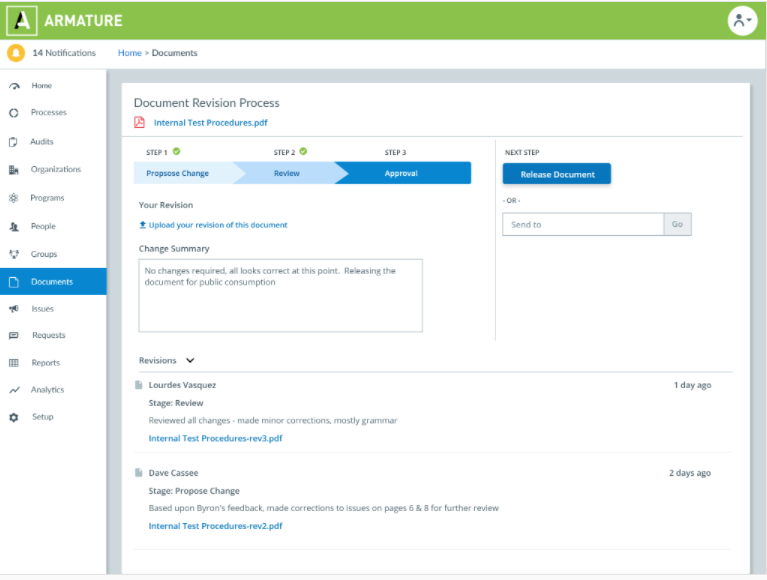Click the upload arrow icon
Viewport: 767px width, 580px height.
142,225
